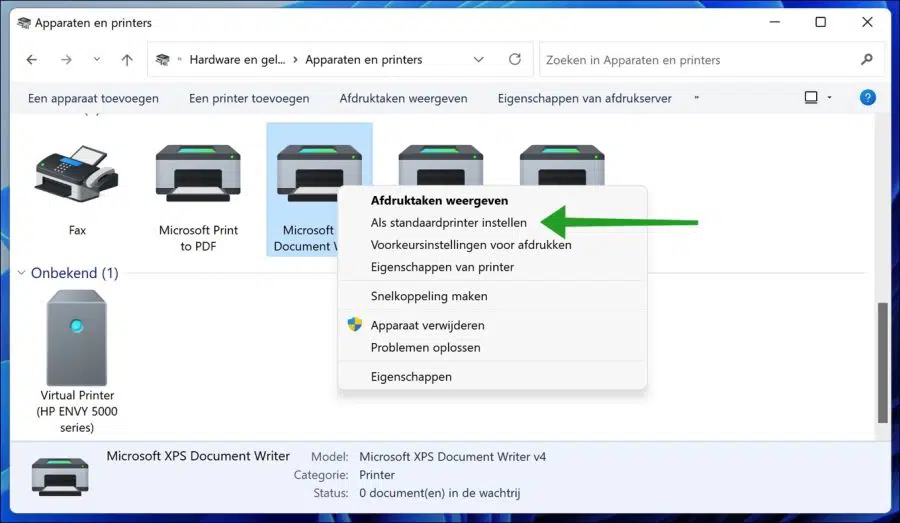Choose Snelkoppeling maken
The image size is (900, 523).
tap(492, 296)
